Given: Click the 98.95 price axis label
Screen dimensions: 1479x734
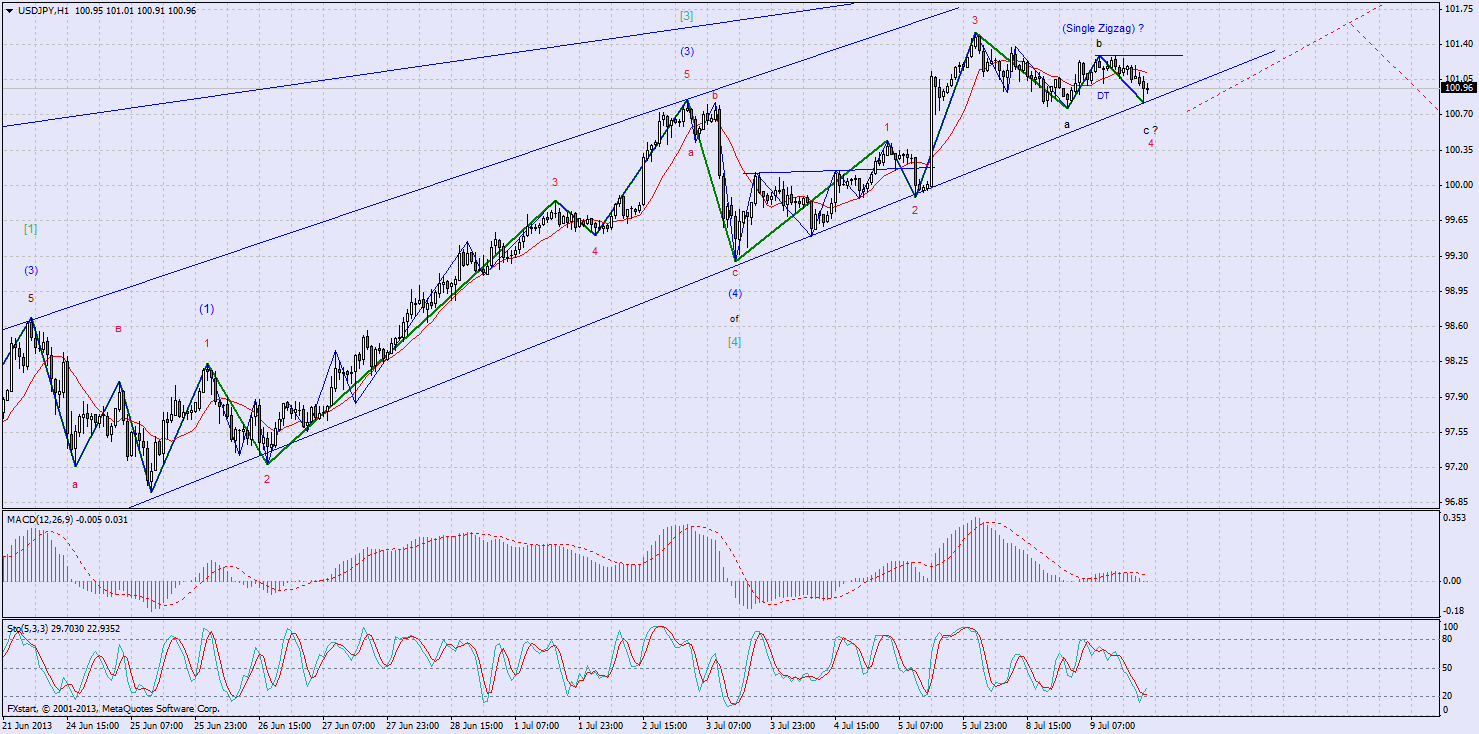Looking at the screenshot, I should click(1457, 291).
